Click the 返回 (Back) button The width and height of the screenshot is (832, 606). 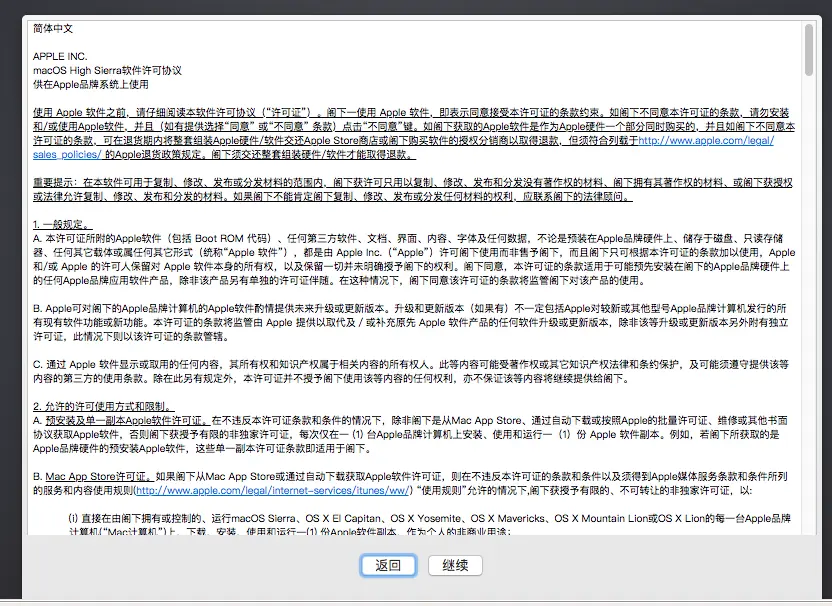pos(388,565)
